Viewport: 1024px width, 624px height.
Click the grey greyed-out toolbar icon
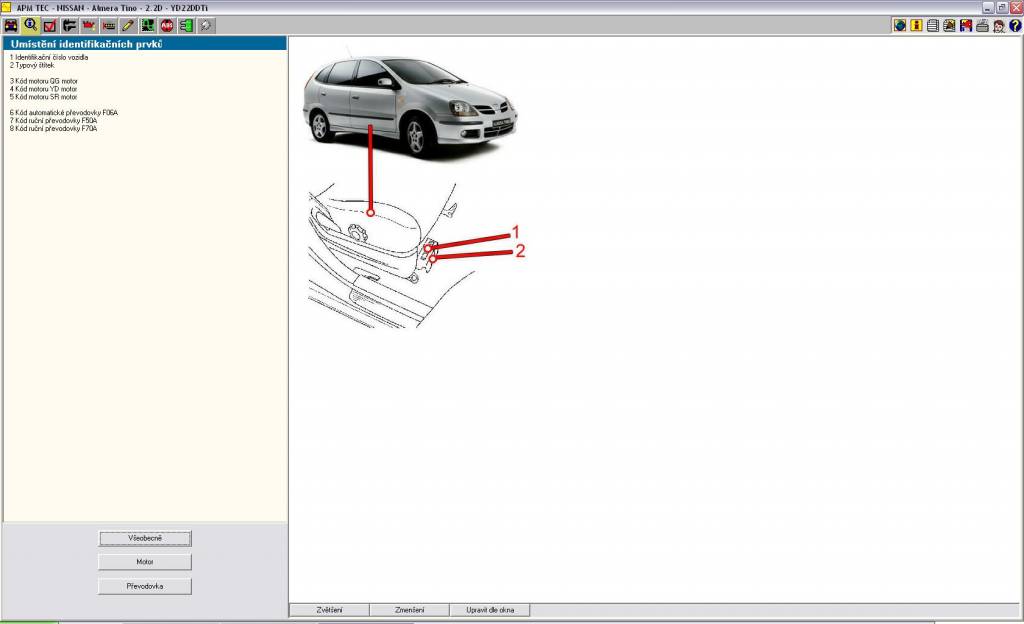coord(206,26)
